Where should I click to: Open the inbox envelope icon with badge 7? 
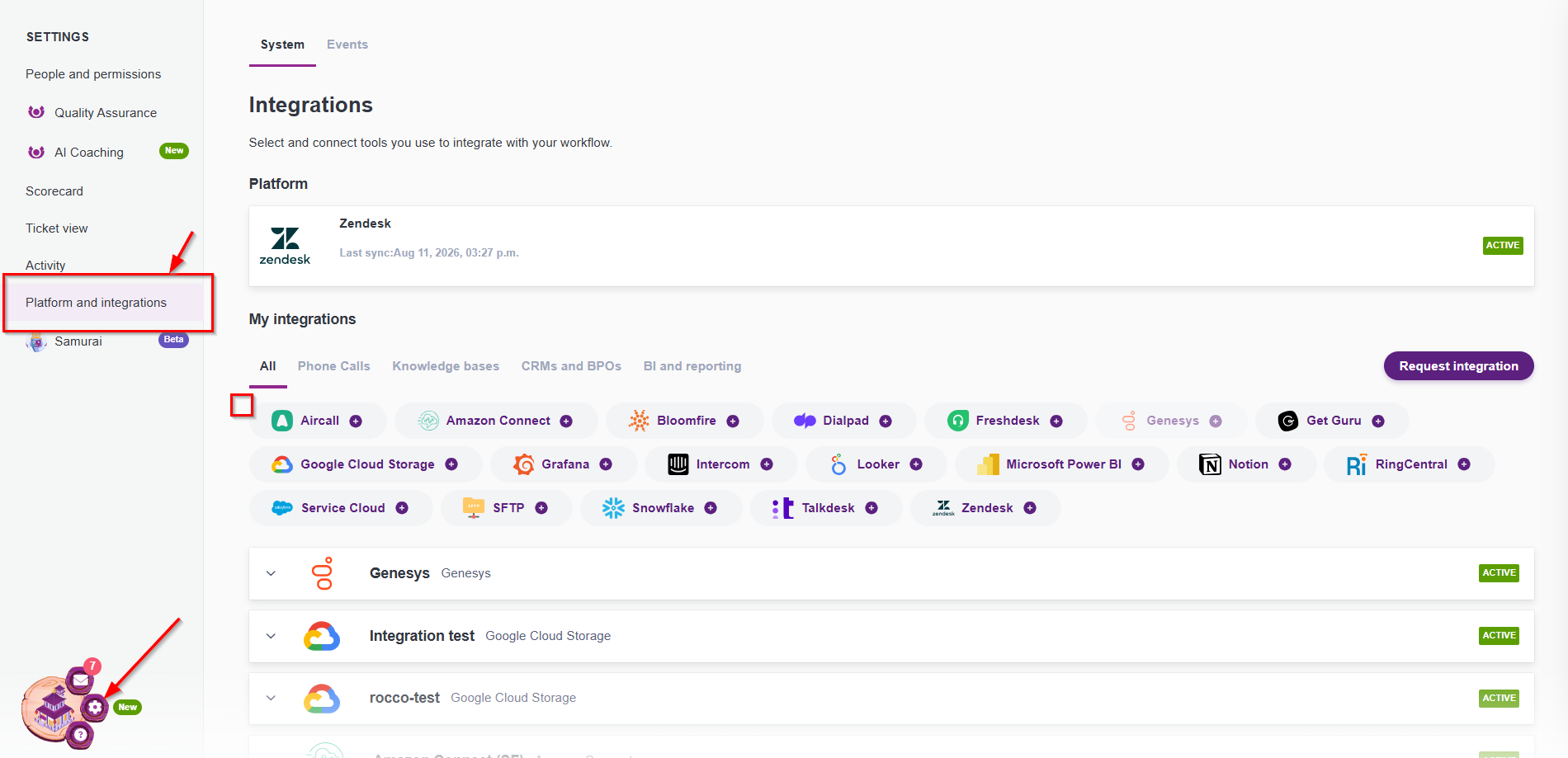[81, 680]
